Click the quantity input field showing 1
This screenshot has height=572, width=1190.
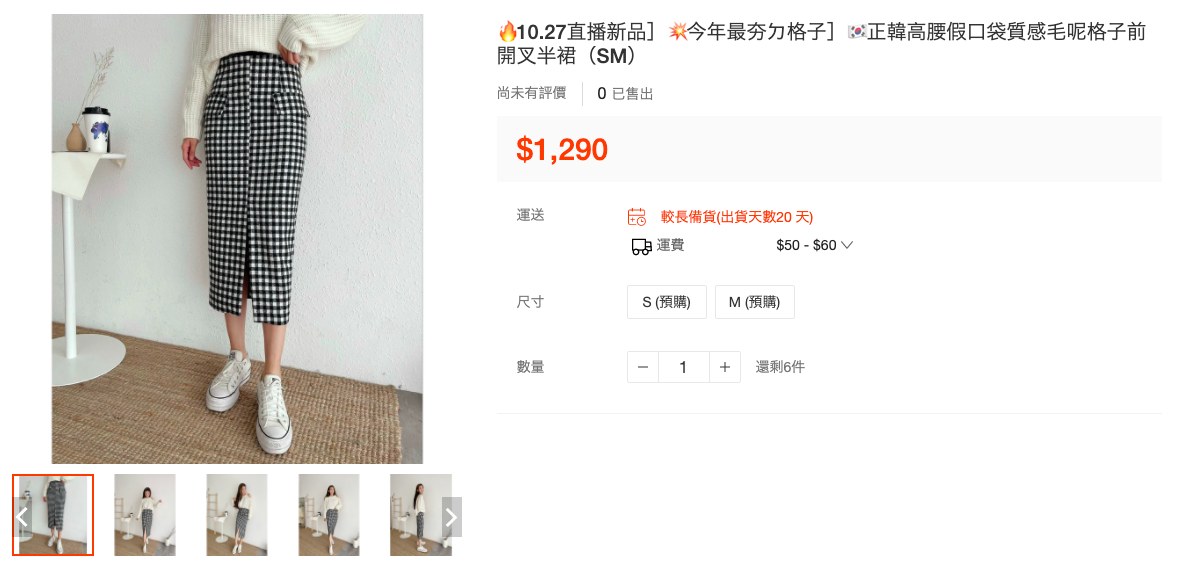click(684, 367)
